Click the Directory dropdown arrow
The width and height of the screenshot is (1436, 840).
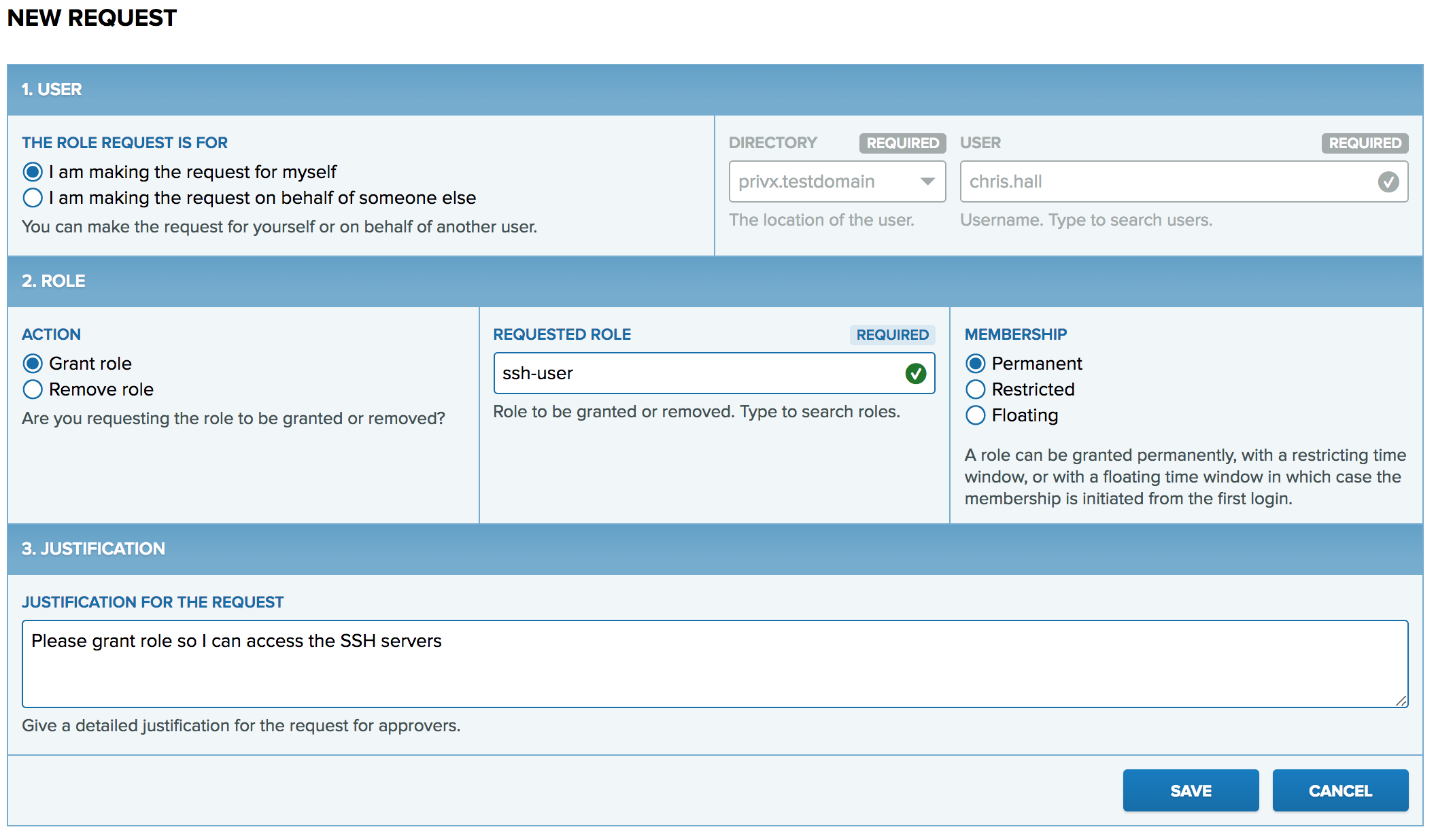[927, 181]
